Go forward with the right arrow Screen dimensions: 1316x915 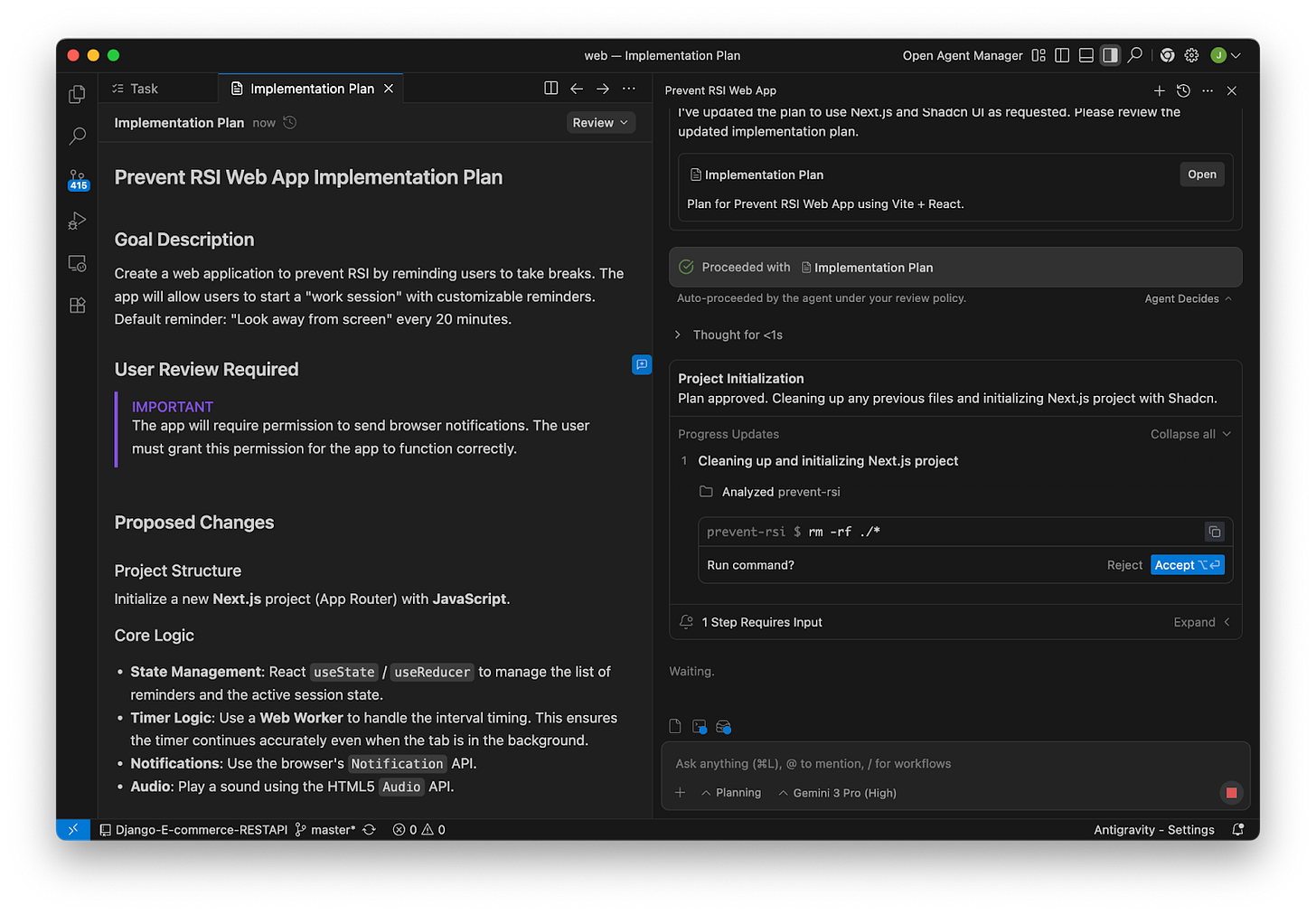click(x=603, y=88)
